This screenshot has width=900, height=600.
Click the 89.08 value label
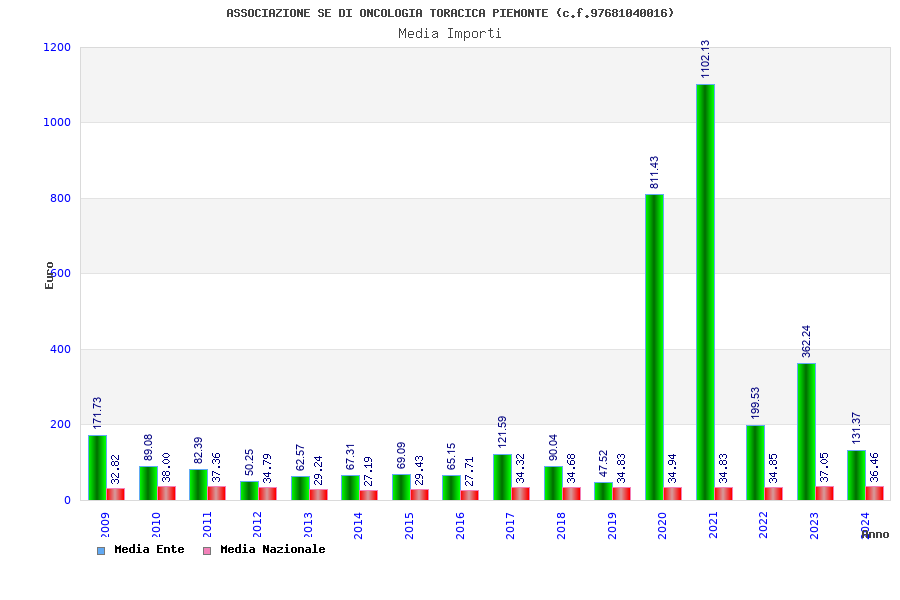click(148, 447)
